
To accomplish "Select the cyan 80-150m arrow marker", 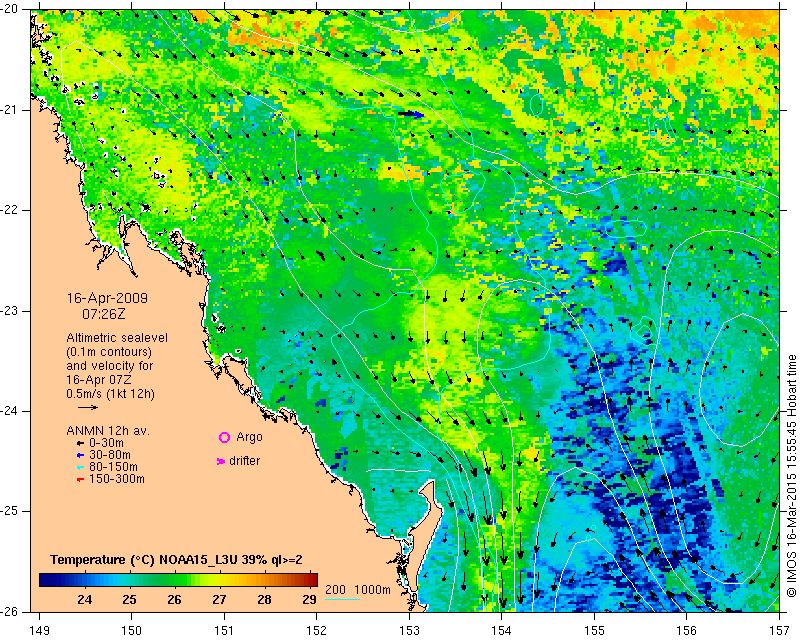I will (80, 467).
